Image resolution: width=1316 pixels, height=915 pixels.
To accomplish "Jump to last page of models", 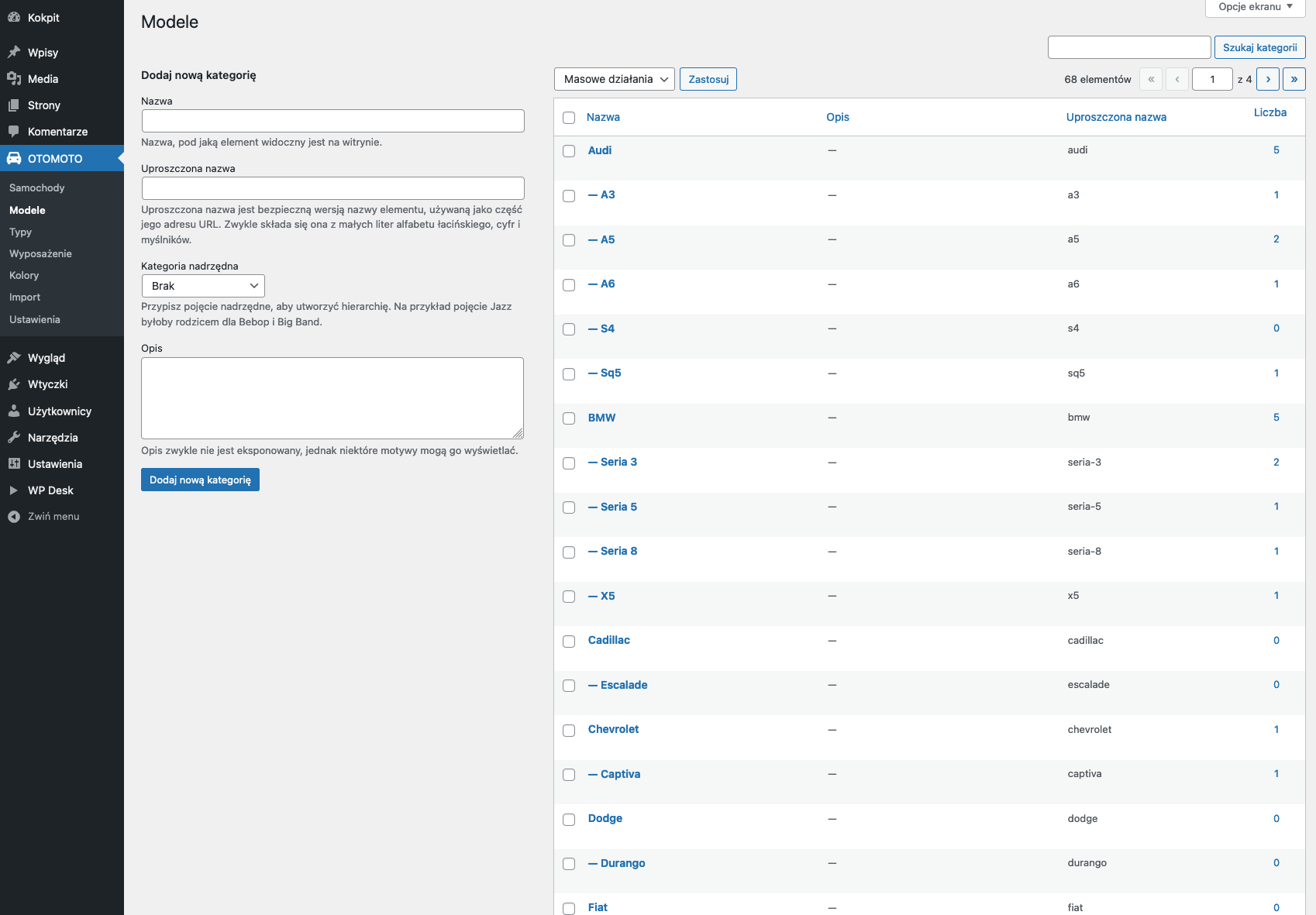I will [x=1294, y=79].
